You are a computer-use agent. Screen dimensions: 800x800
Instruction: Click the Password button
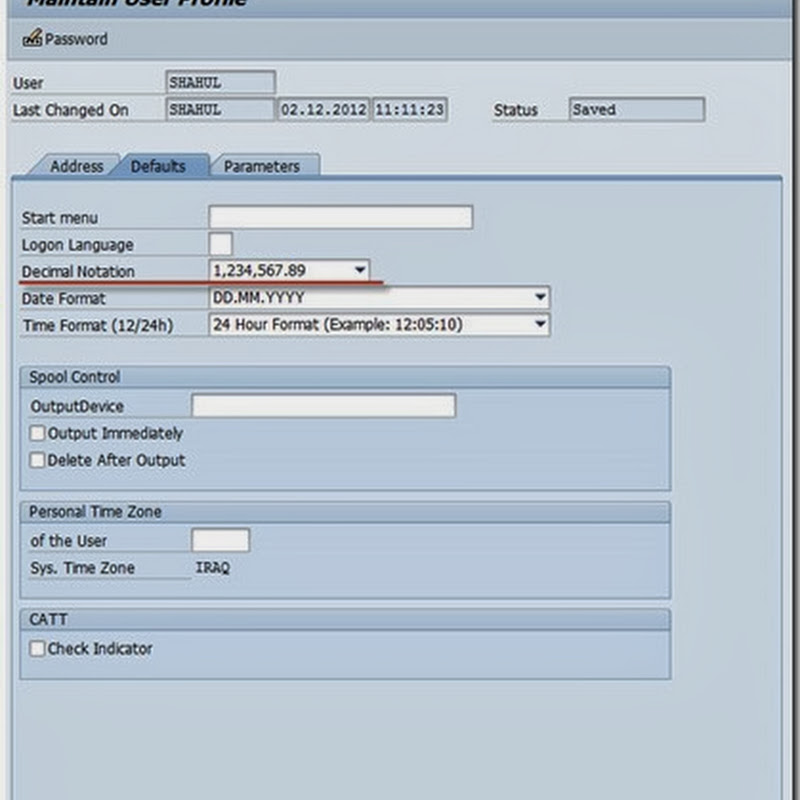pyautogui.click(x=65, y=40)
